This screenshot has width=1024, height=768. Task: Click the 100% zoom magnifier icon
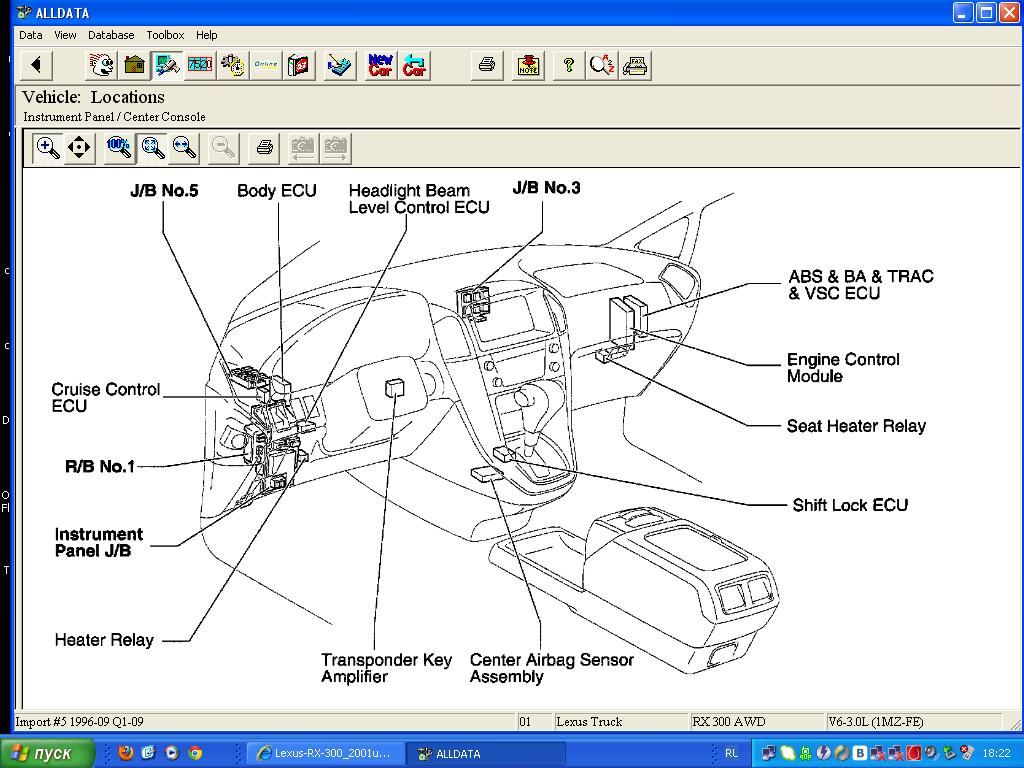tap(119, 148)
